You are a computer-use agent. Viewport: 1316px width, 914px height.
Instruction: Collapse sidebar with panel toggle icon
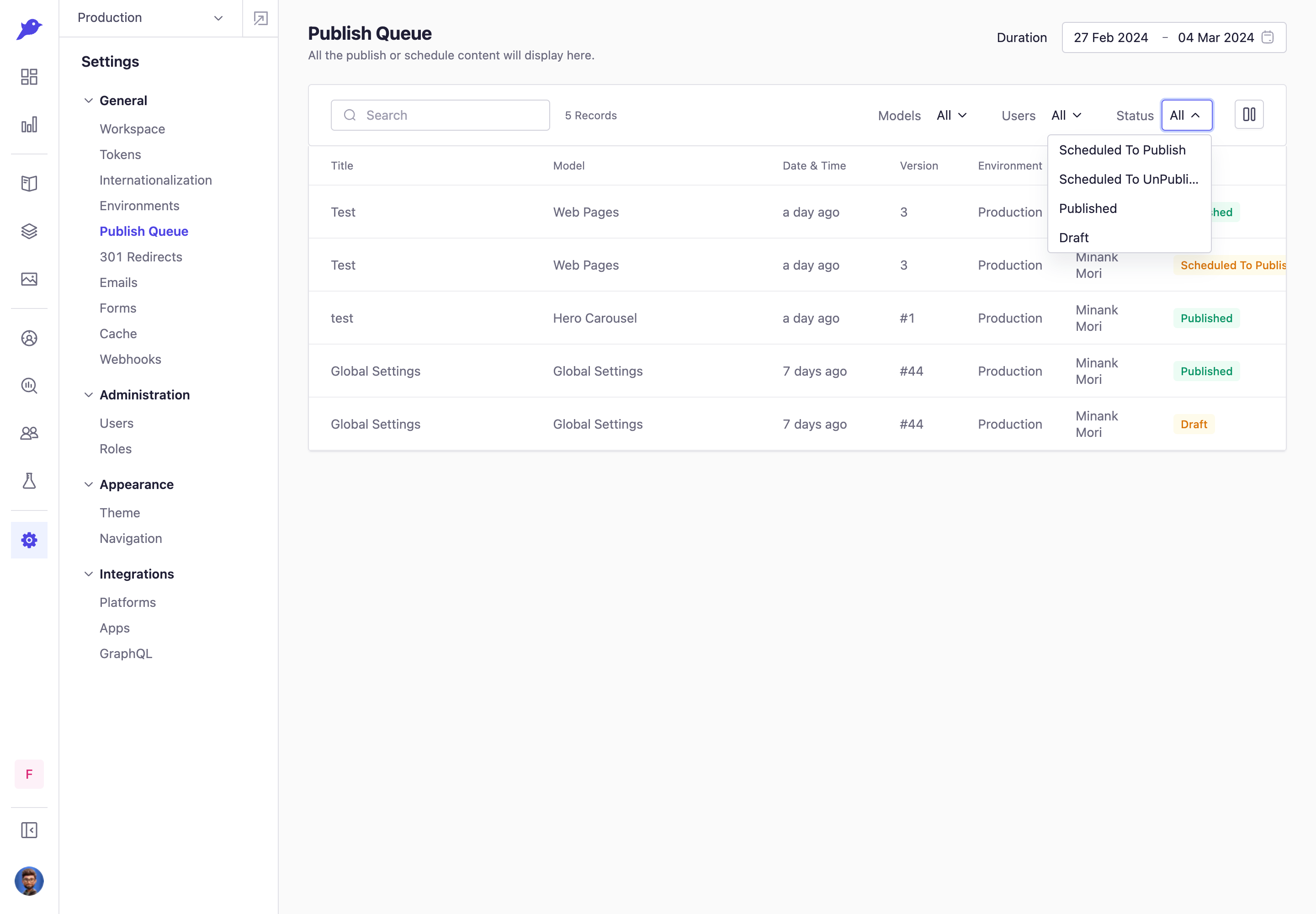tap(29, 830)
